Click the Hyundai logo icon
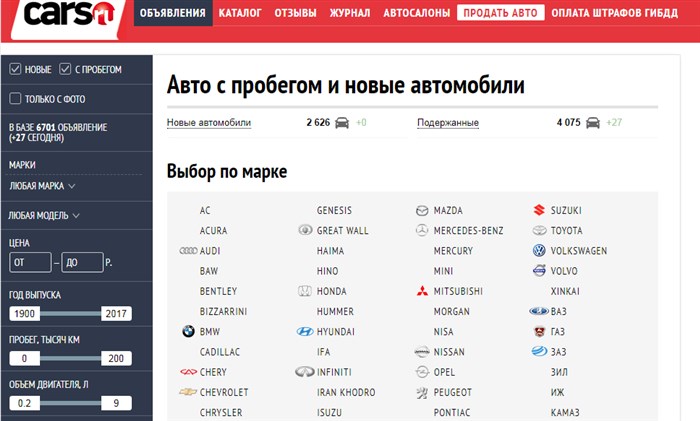 click(305, 332)
